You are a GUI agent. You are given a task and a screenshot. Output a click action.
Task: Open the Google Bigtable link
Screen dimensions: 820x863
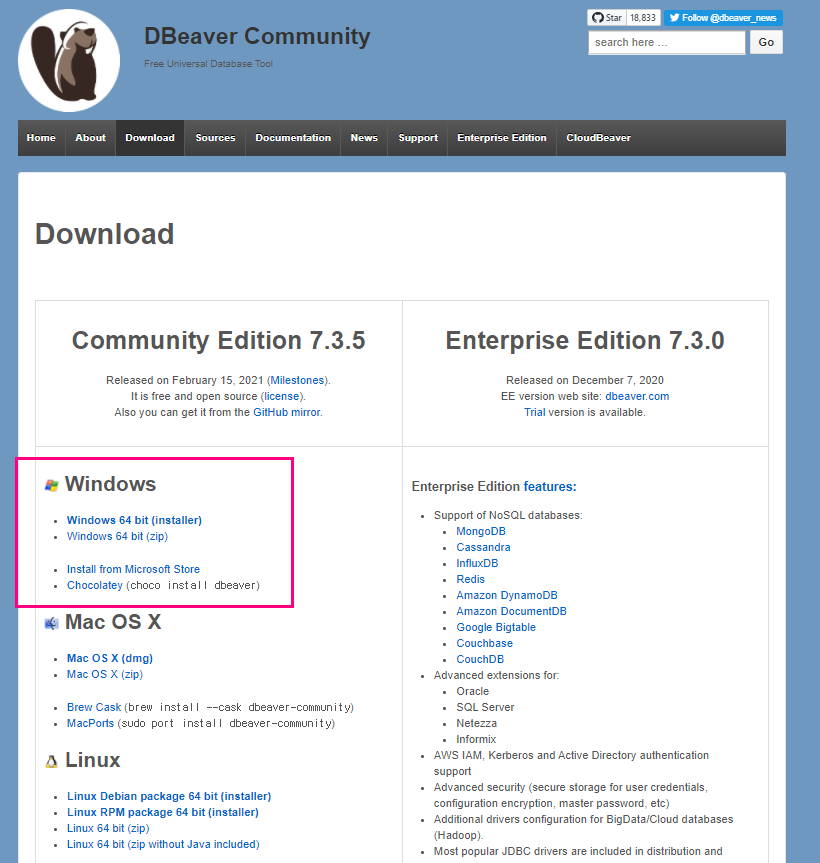[496, 627]
